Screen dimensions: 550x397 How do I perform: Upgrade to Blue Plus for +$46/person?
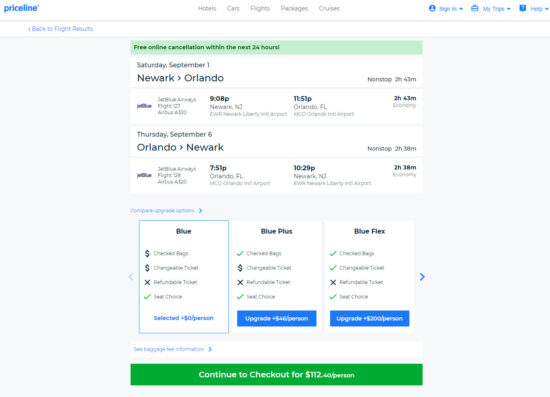point(277,318)
